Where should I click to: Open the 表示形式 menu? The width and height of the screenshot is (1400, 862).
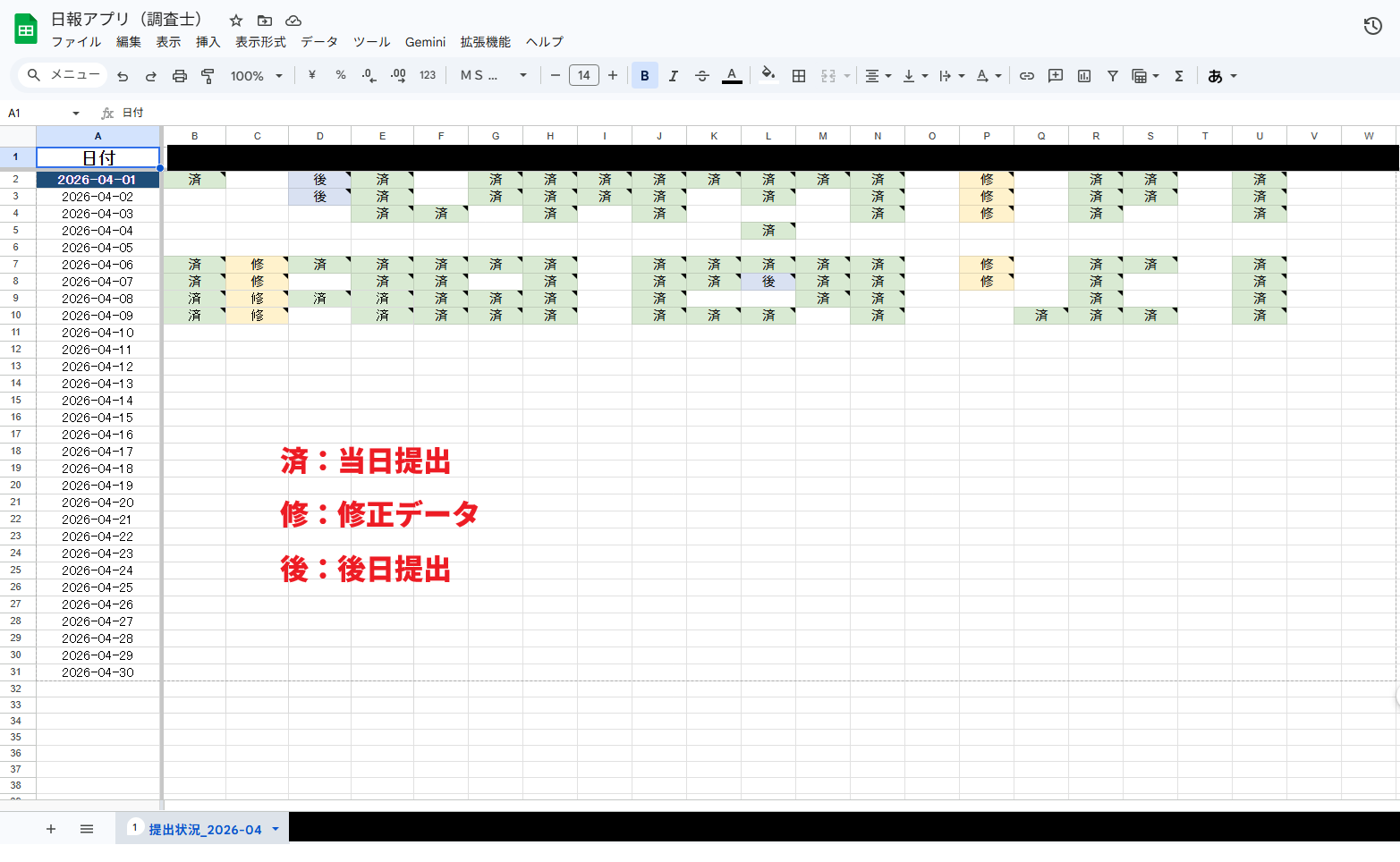pos(260,42)
